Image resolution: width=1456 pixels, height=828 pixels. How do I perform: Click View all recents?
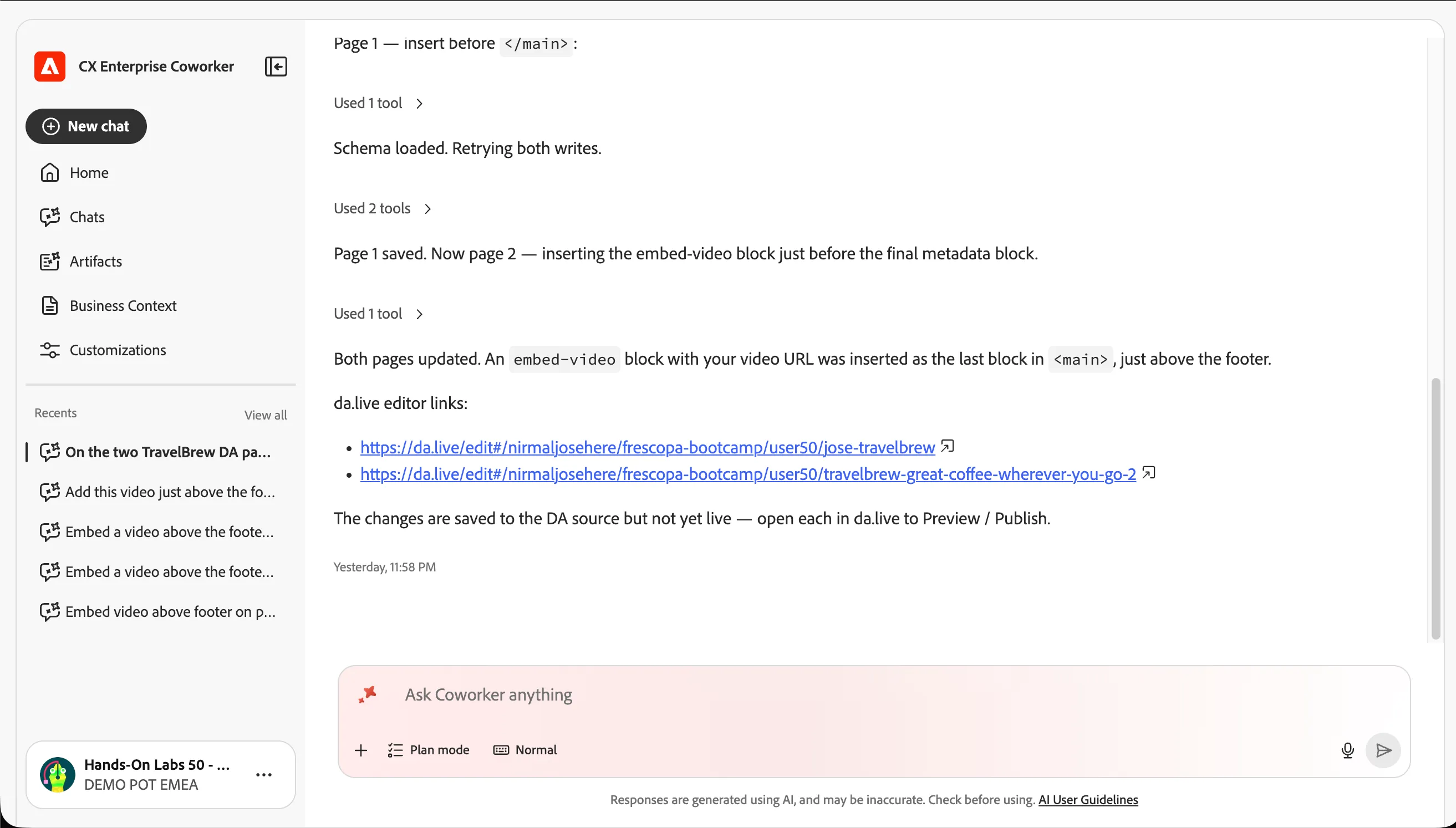266,415
